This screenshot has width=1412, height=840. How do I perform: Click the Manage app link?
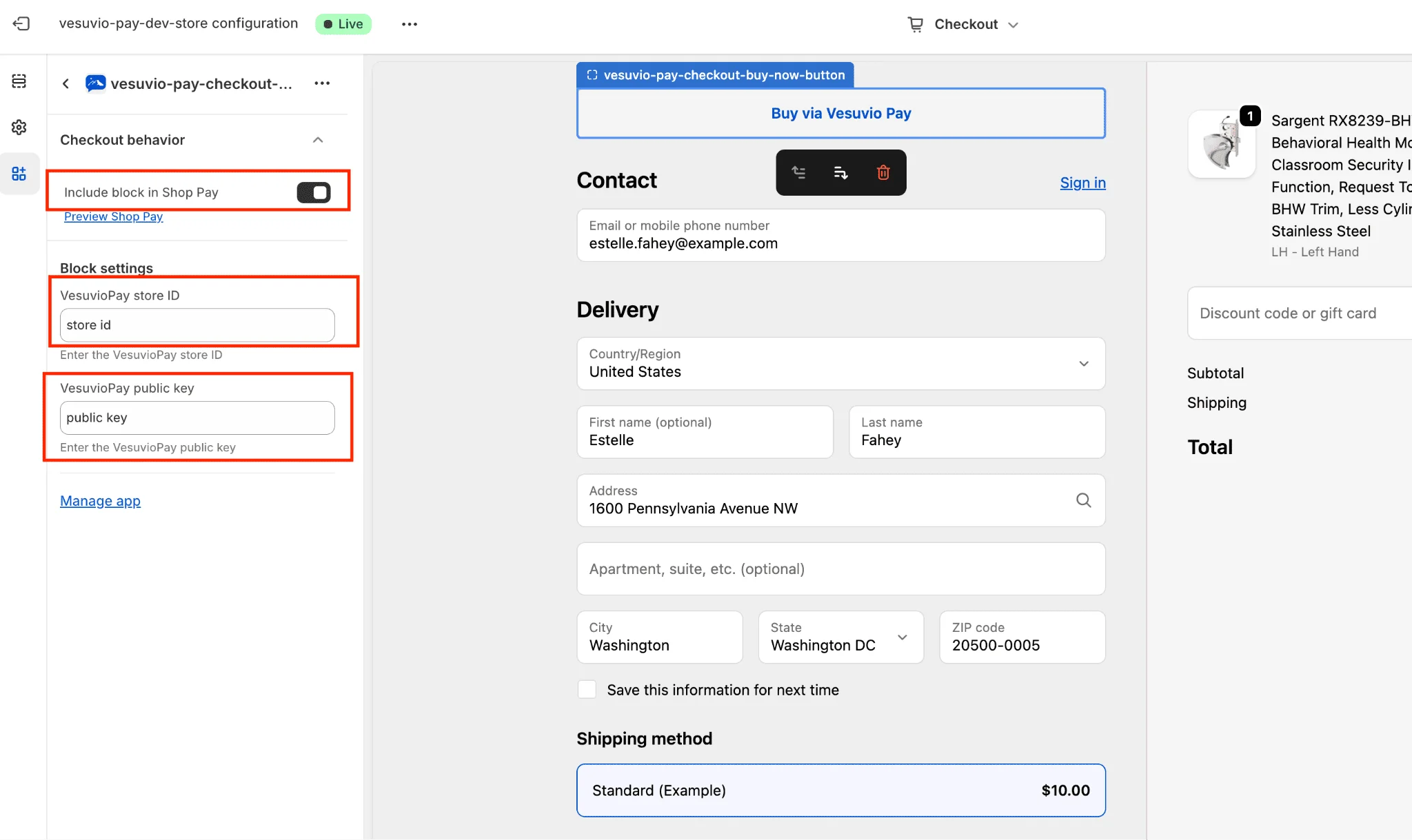point(100,501)
